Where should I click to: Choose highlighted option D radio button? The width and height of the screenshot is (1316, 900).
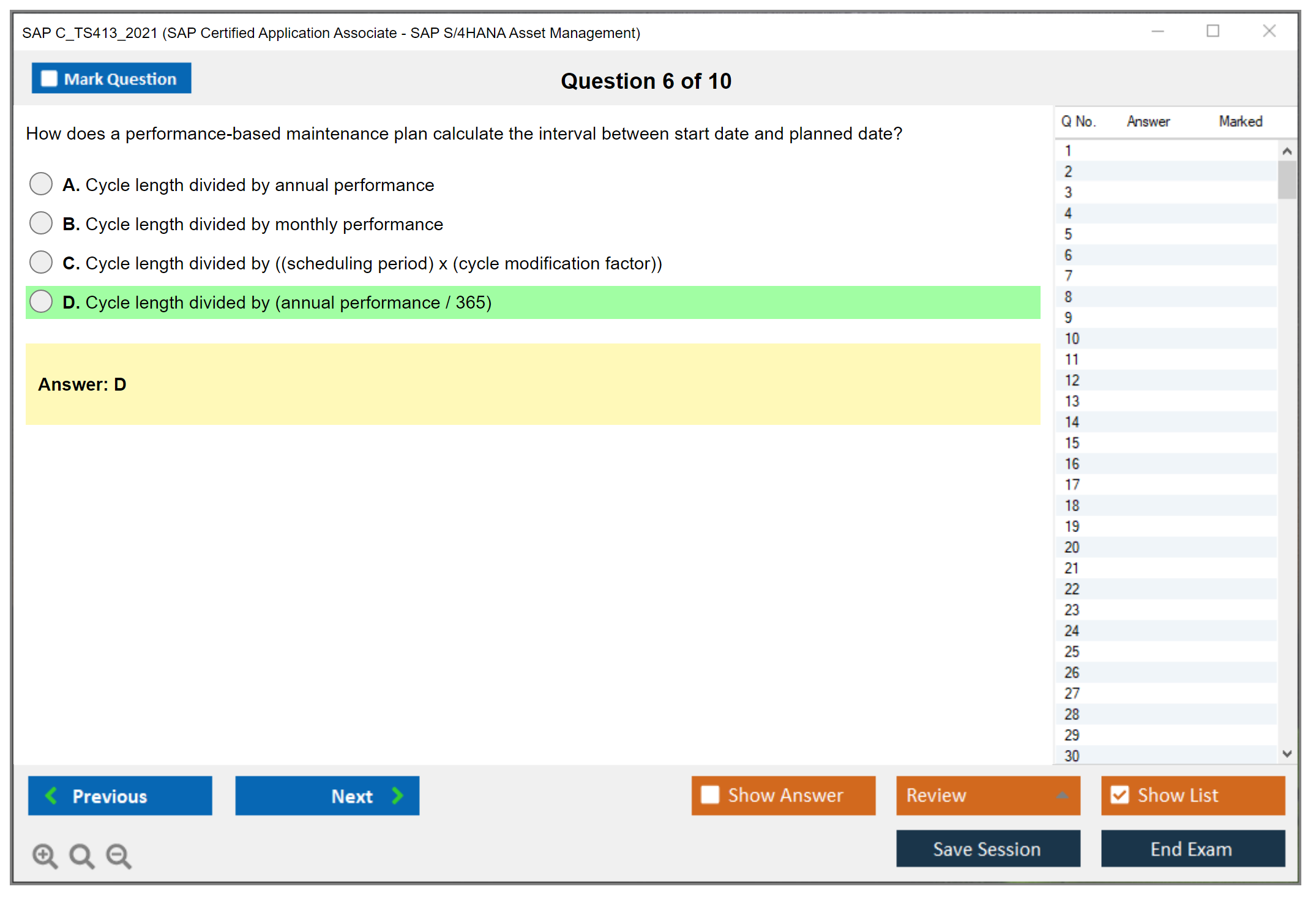[41, 301]
